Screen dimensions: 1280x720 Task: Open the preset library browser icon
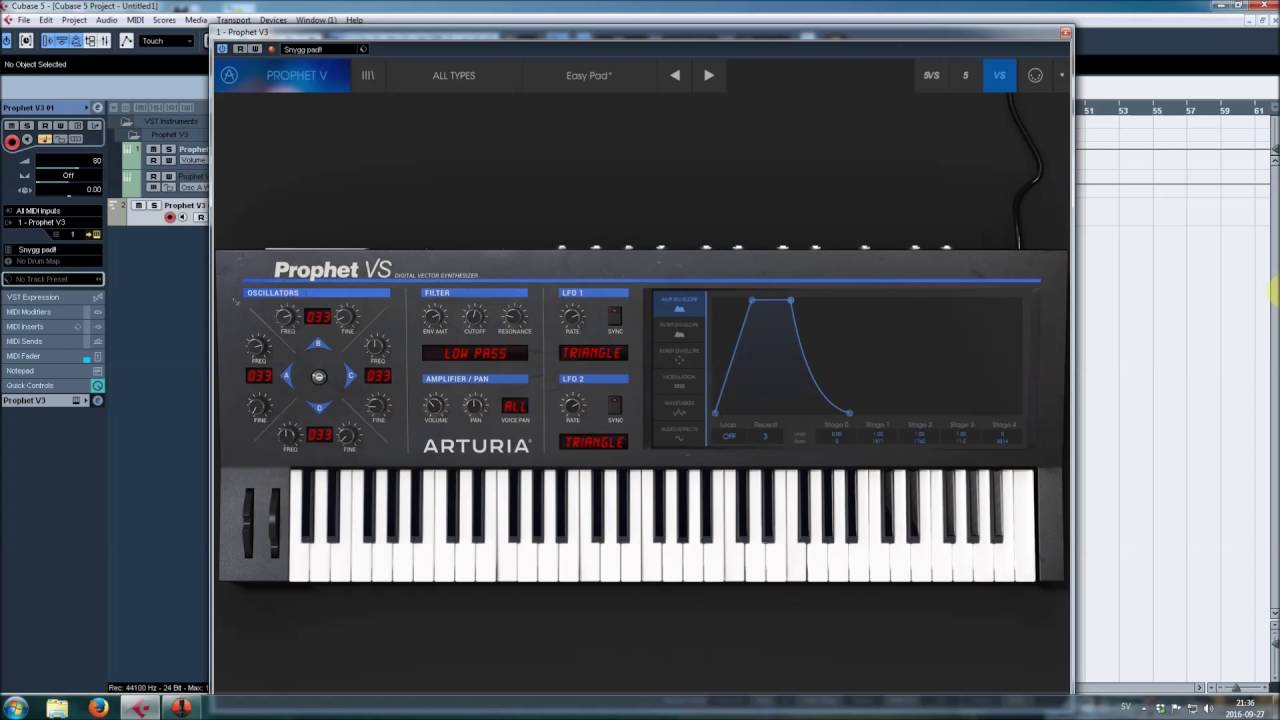[x=368, y=75]
